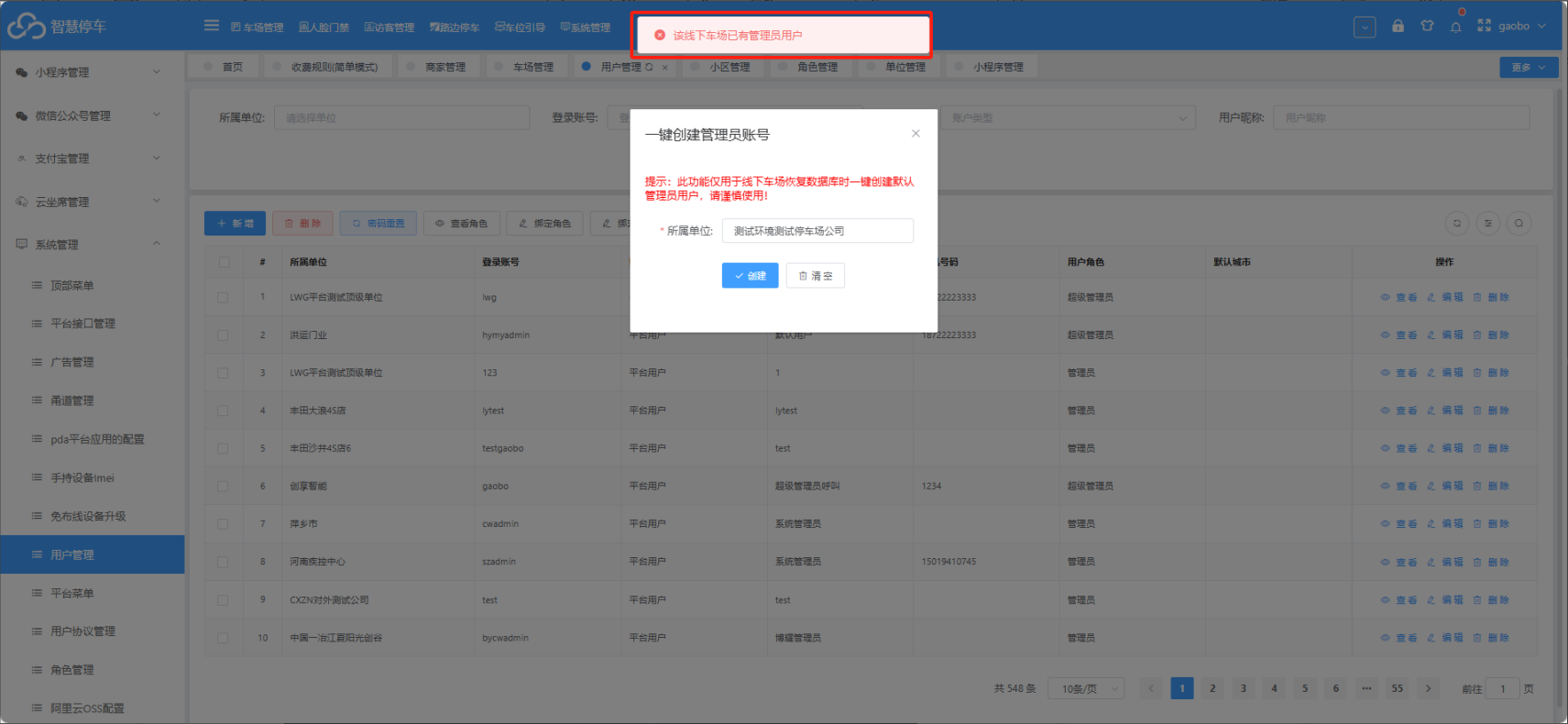Refresh the 用户管理 tab via its reload icon
The width and height of the screenshot is (1568, 724).
(x=650, y=67)
